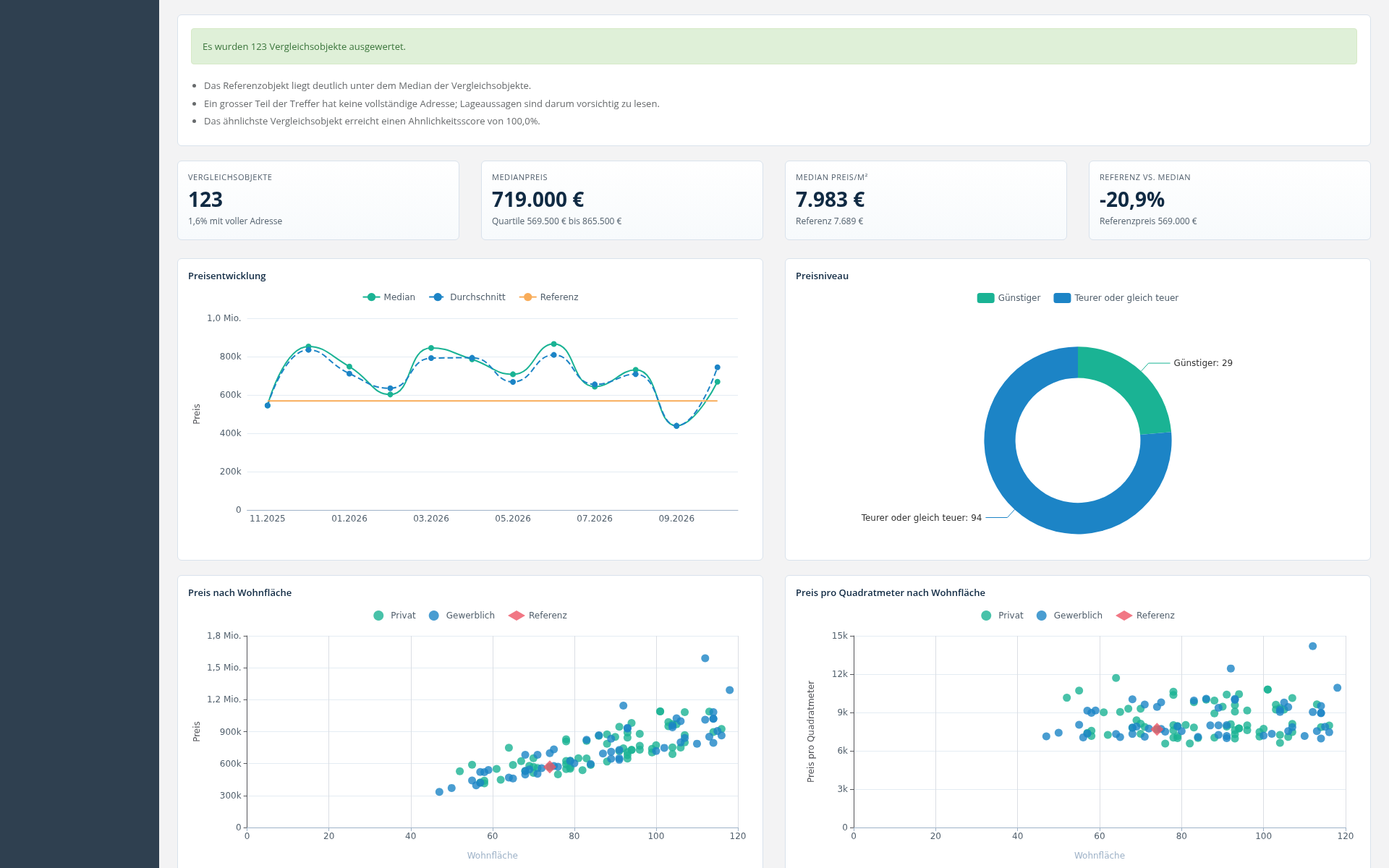Click the bullet about Referenzobjekt unter dem Median
The width and height of the screenshot is (1389, 868).
tap(368, 86)
